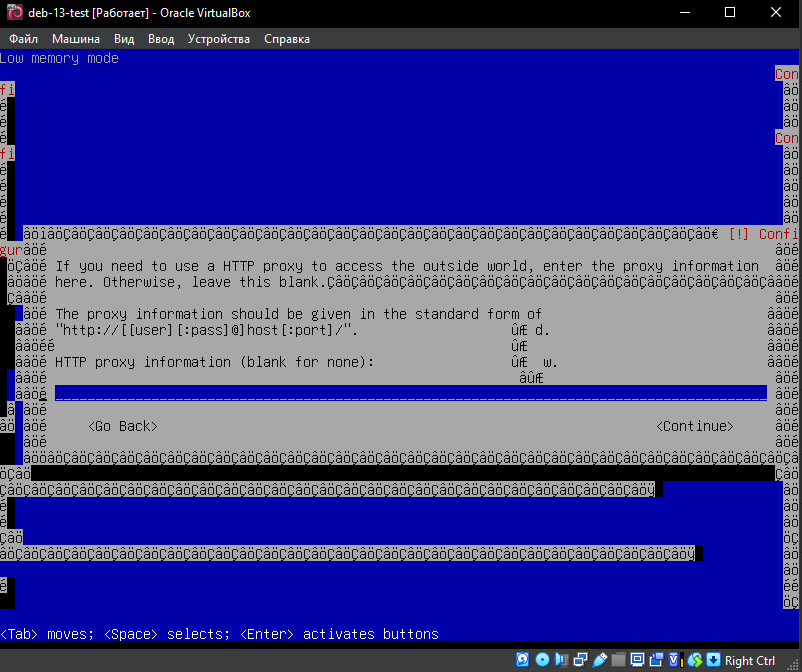Open the audio status icon
The image size is (802, 672).
point(561,660)
